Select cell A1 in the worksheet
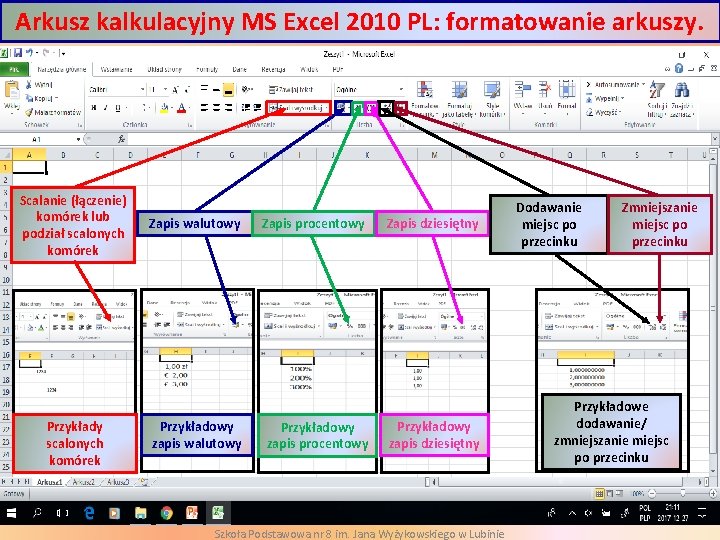This screenshot has height=540, width=720. [x=29, y=168]
